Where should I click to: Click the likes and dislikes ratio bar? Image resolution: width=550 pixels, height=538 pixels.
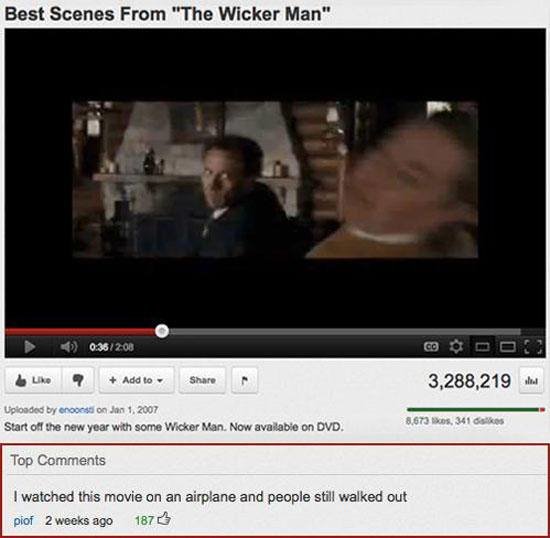(476, 410)
